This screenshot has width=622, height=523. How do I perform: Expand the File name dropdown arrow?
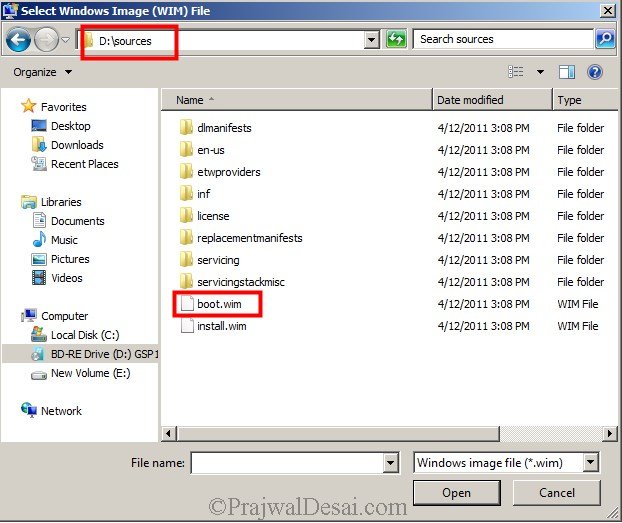click(391, 463)
